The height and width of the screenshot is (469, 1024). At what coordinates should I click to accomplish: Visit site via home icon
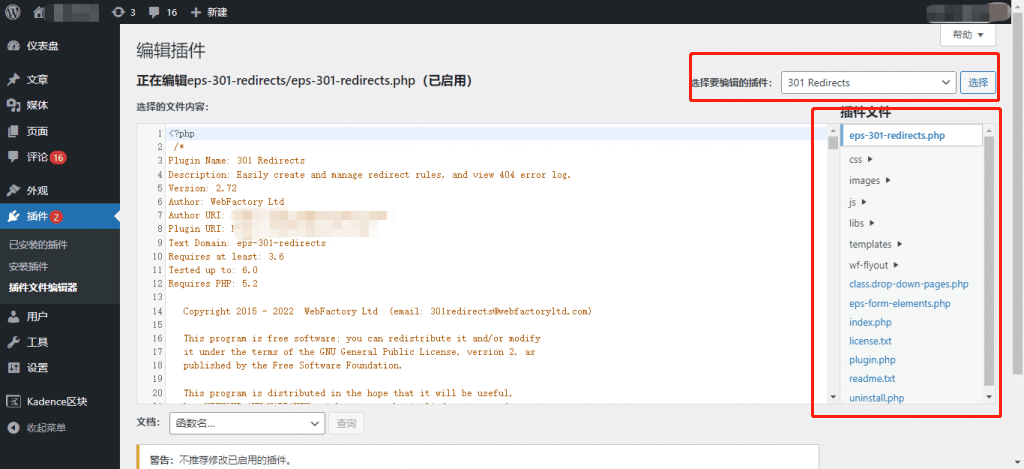[40, 12]
